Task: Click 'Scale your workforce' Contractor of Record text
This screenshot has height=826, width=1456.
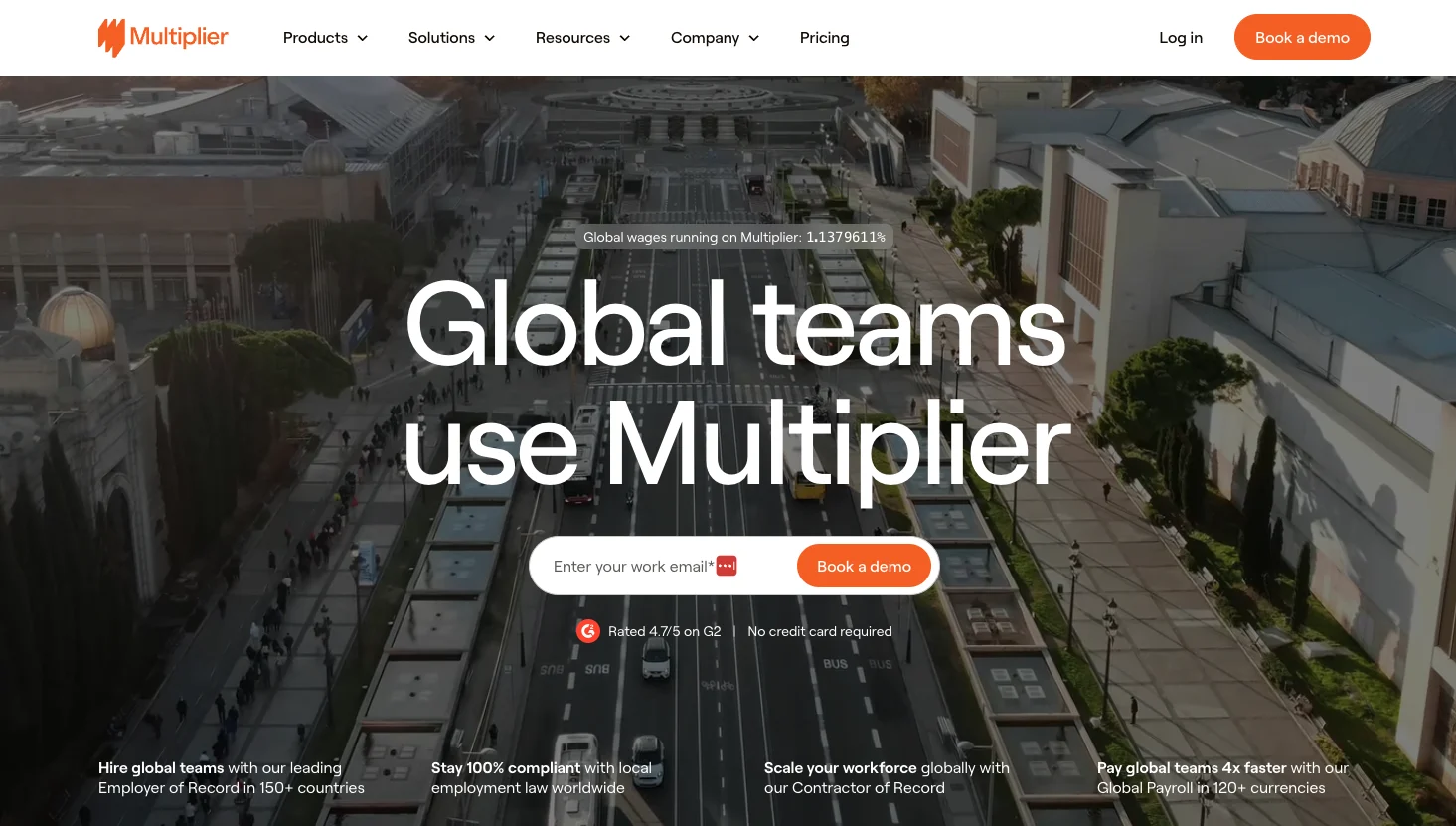Action: [887, 778]
